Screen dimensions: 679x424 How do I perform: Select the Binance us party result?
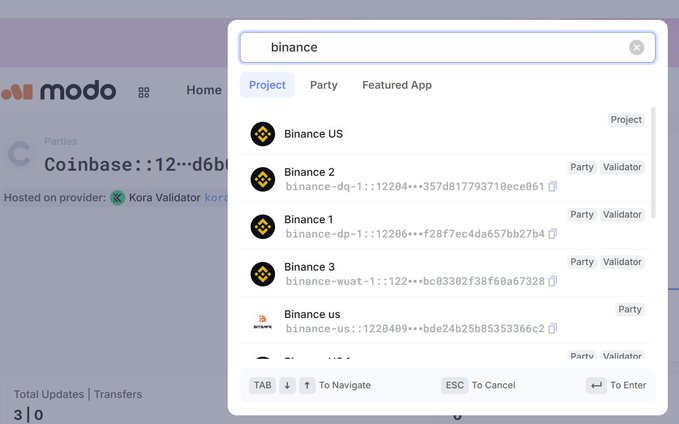[x=446, y=320]
